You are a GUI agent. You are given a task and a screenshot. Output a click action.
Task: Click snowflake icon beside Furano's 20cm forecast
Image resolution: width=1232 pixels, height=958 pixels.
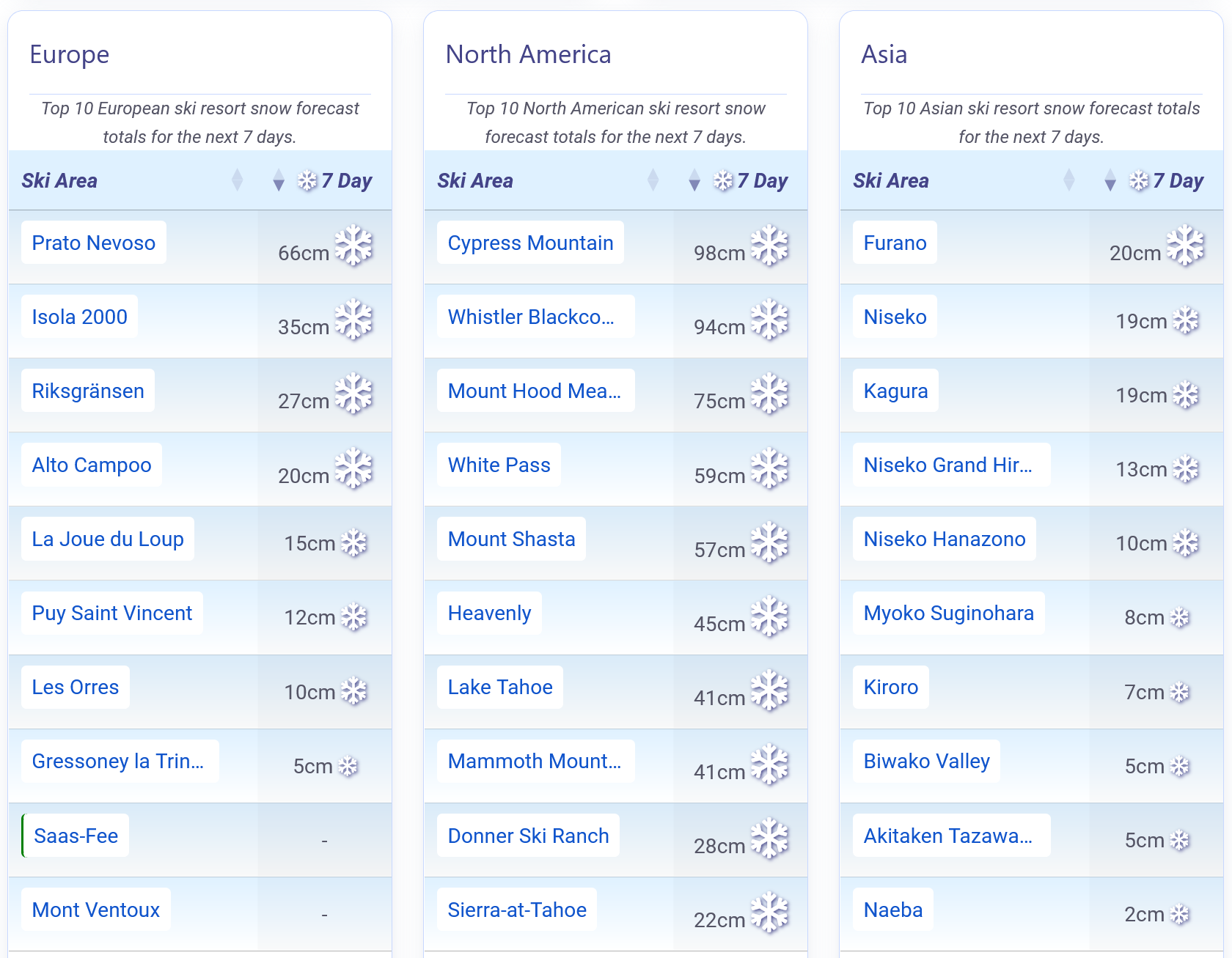1185,246
